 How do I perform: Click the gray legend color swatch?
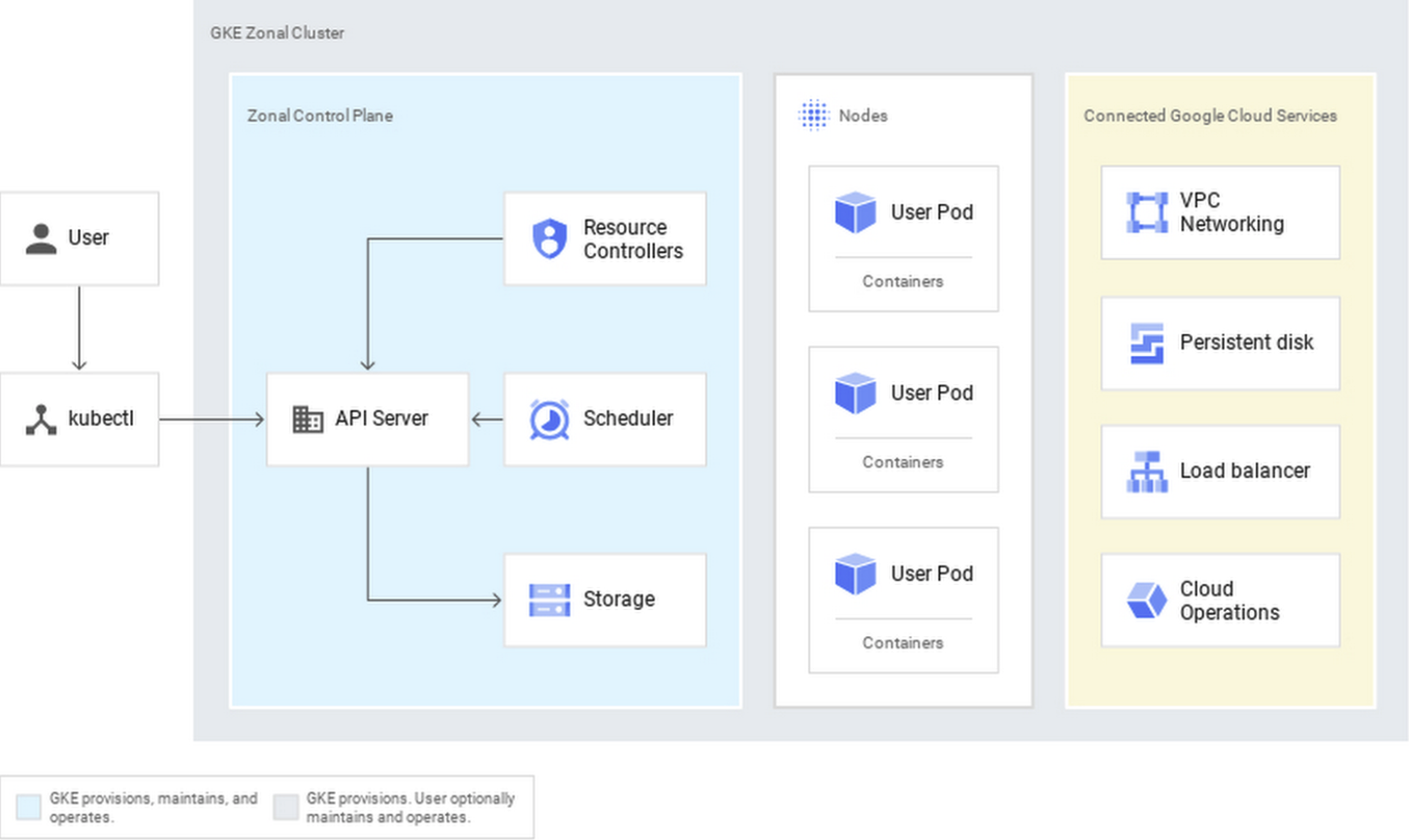(x=285, y=807)
